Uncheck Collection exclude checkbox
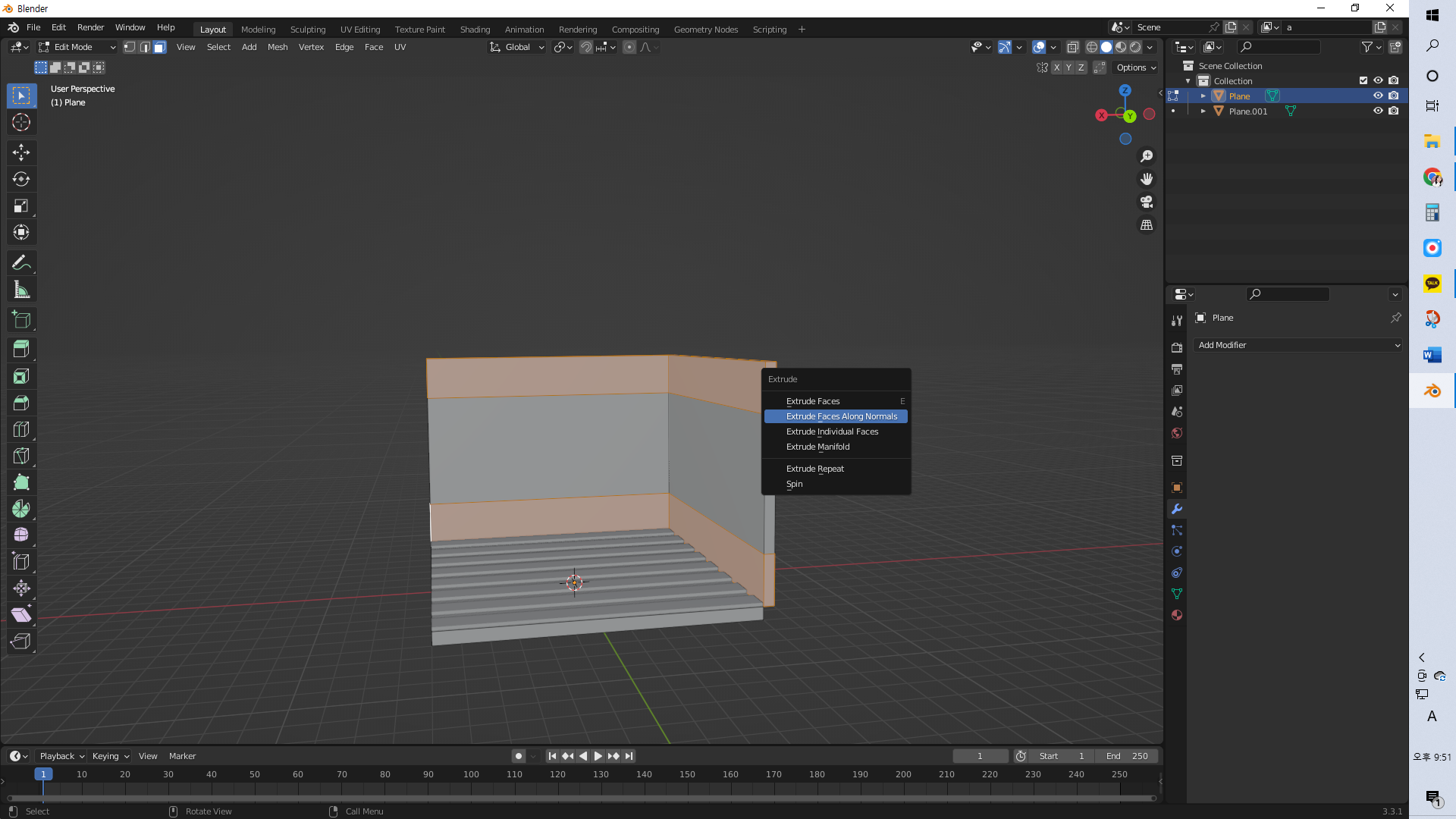Image resolution: width=1456 pixels, height=819 pixels. click(x=1363, y=80)
